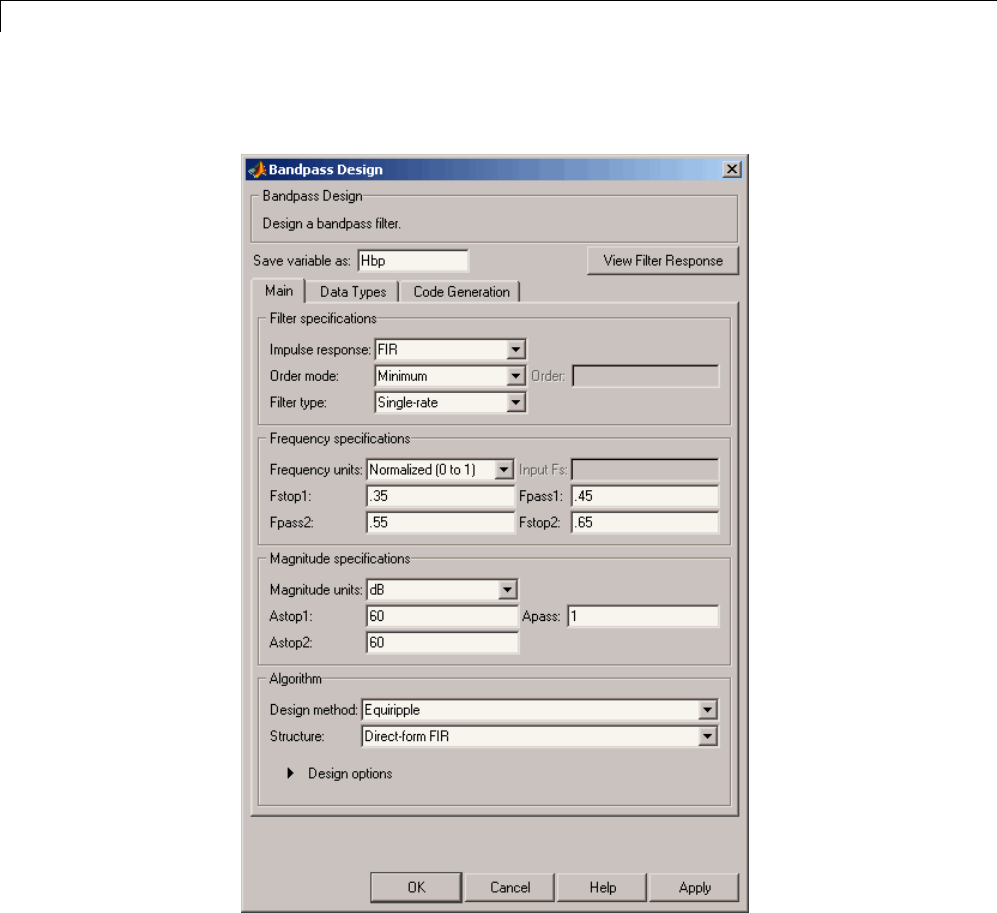
Task: Open the Magnitude units dropdown
Action: 442,590
